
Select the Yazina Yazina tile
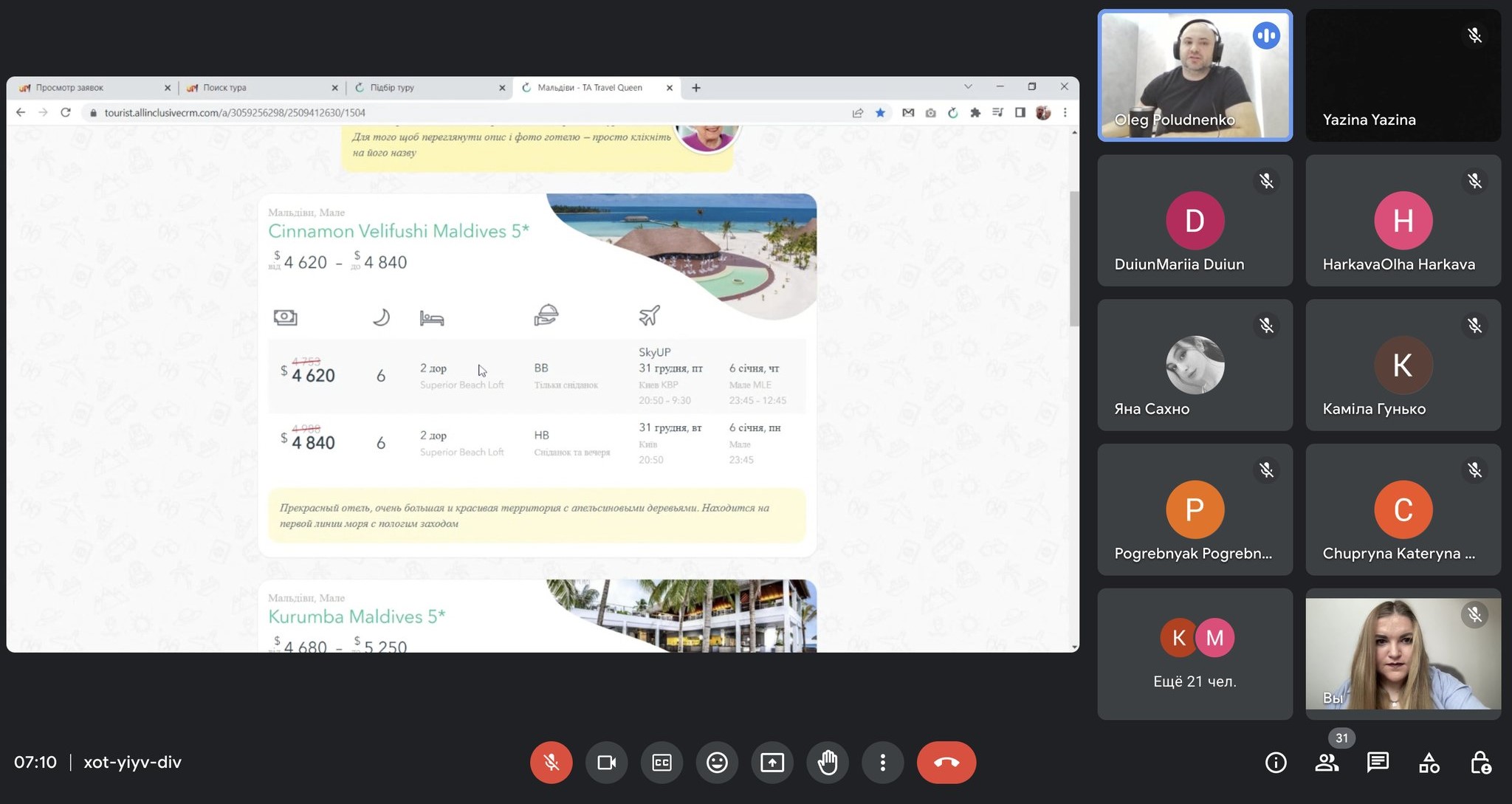tap(1403, 75)
